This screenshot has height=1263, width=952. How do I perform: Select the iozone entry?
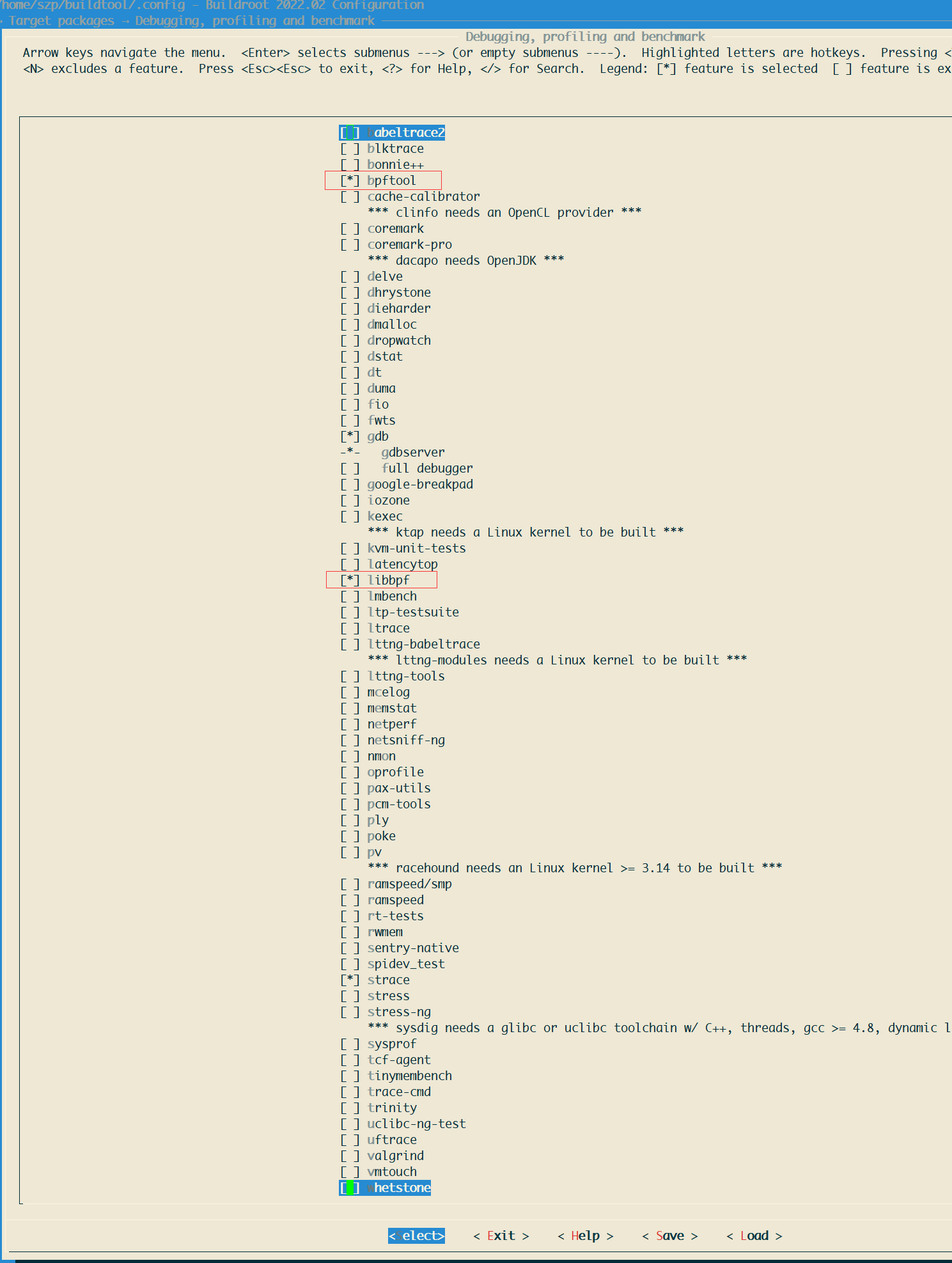[x=375, y=500]
